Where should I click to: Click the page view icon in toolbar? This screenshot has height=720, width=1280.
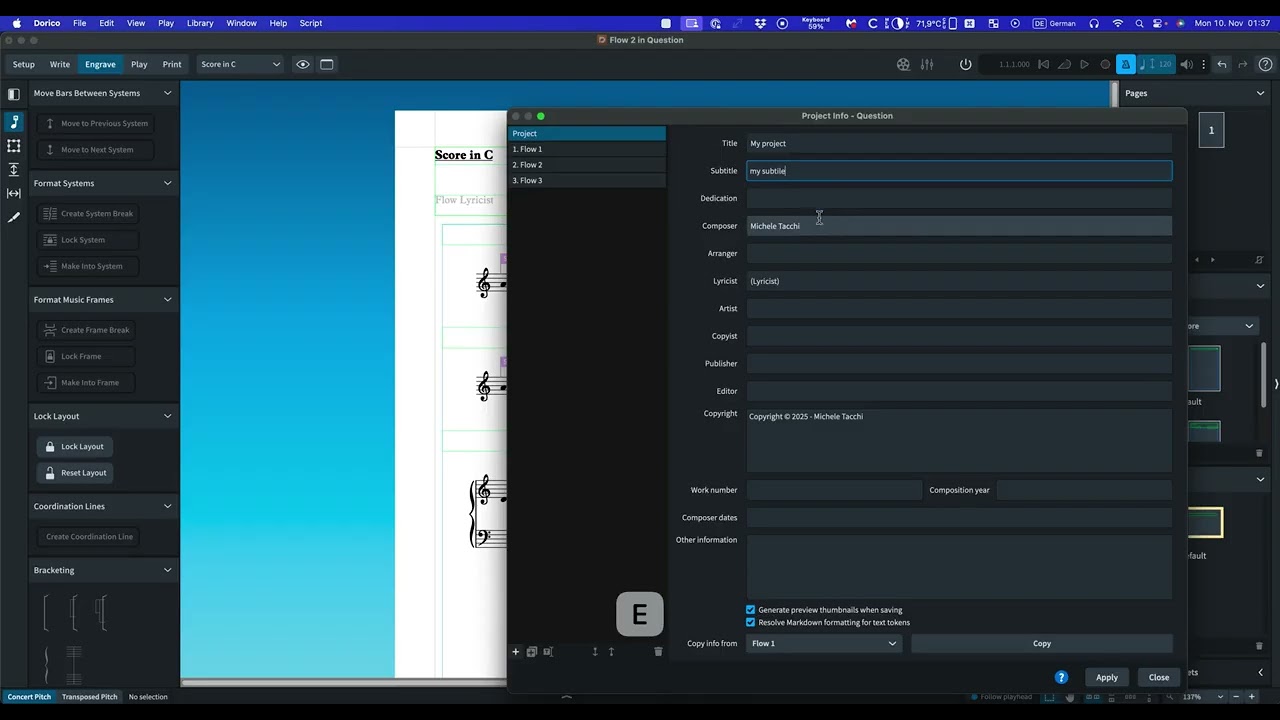tap(327, 64)
